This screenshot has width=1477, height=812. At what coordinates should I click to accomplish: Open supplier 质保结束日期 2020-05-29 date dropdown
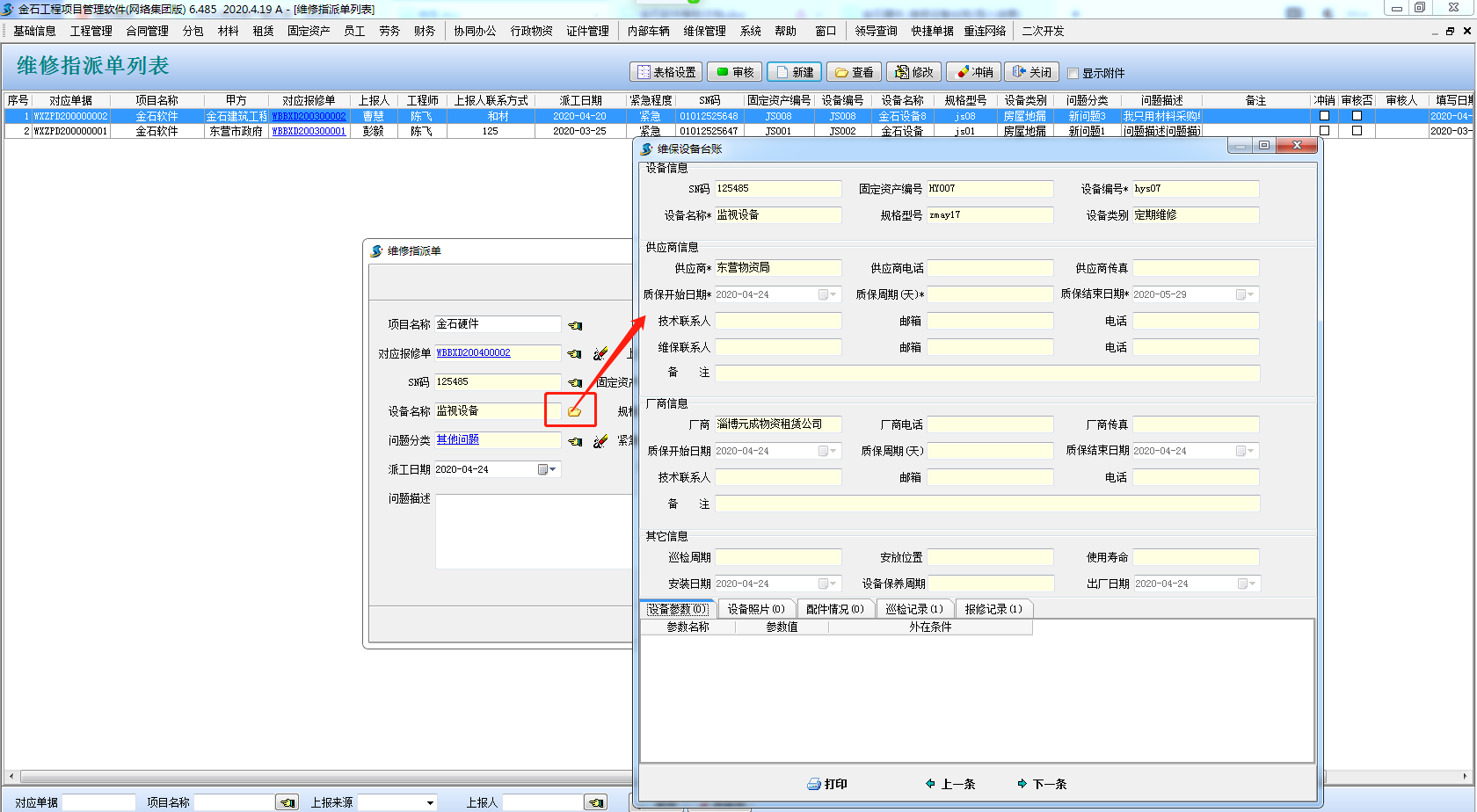click(1245, 294)
